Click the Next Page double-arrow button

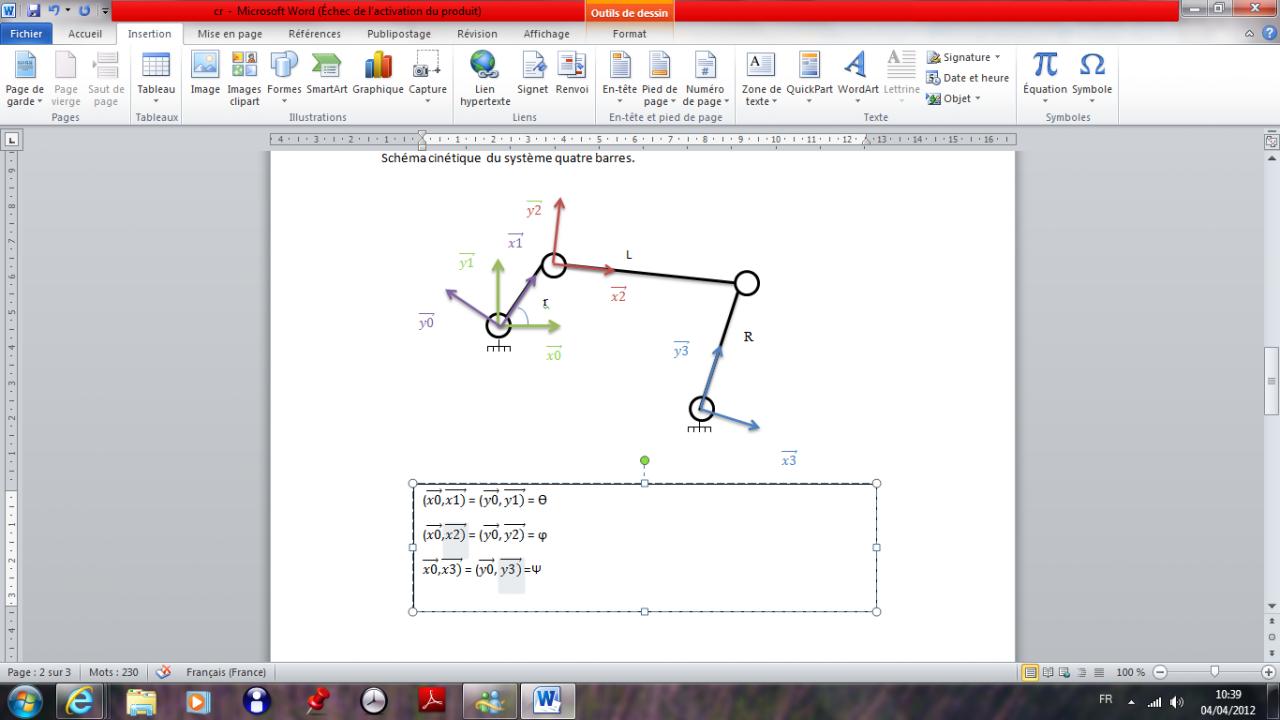coord(1271,651)
